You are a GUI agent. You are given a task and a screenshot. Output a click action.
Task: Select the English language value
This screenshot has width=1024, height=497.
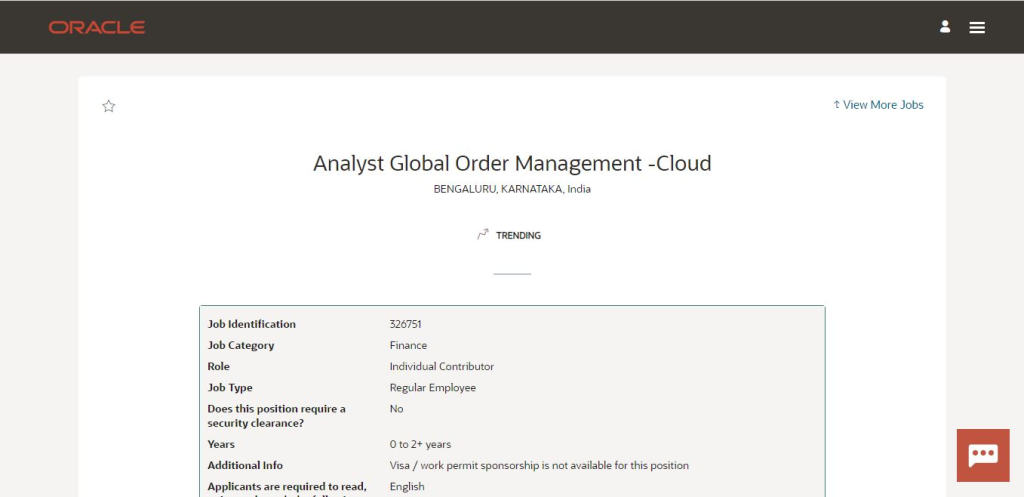(407, 487)
